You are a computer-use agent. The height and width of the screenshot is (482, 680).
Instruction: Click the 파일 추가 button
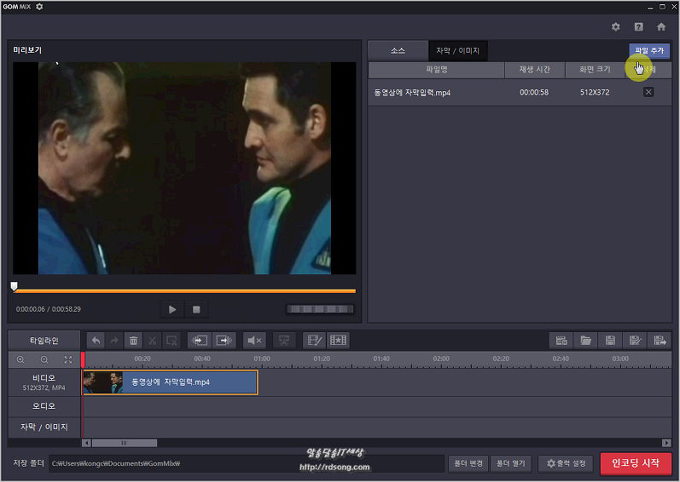tap(649, 50)
